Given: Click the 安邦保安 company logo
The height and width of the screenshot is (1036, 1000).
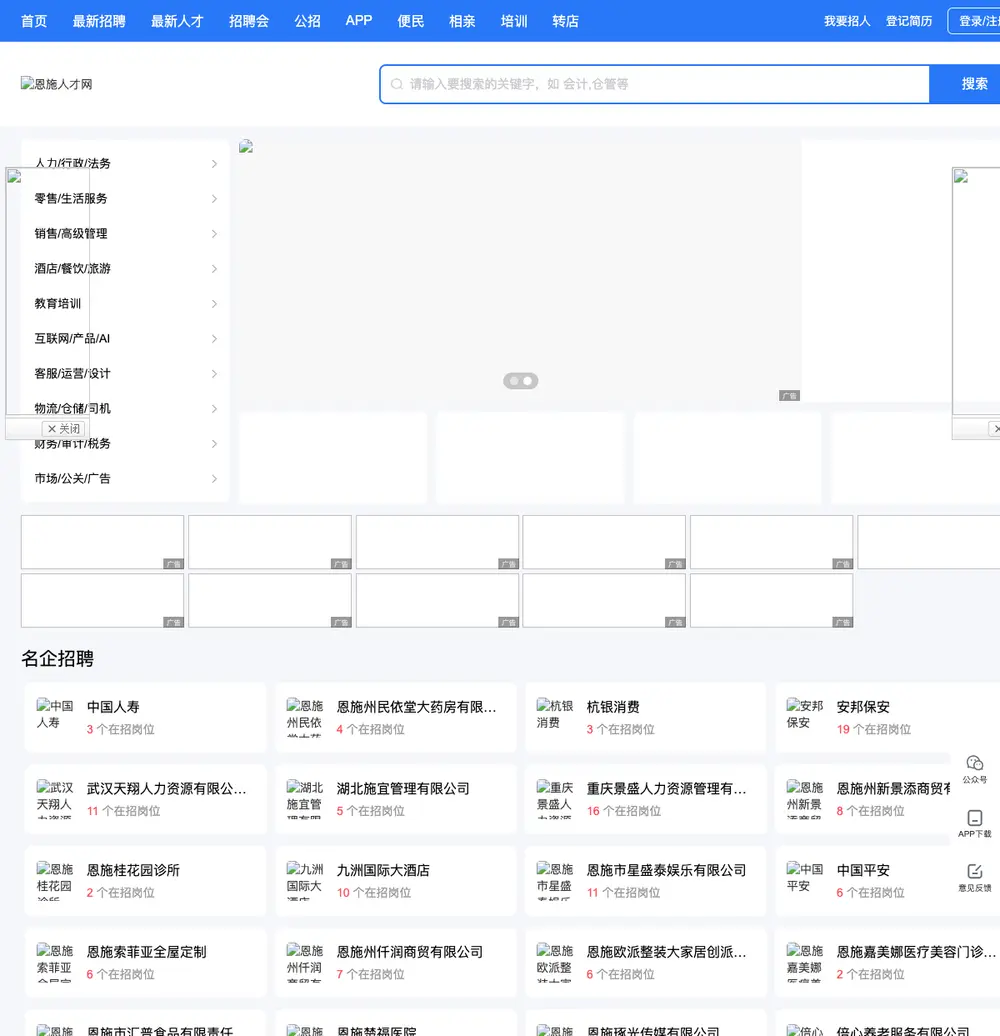Looking at the screenshot, I should point(804,717).
